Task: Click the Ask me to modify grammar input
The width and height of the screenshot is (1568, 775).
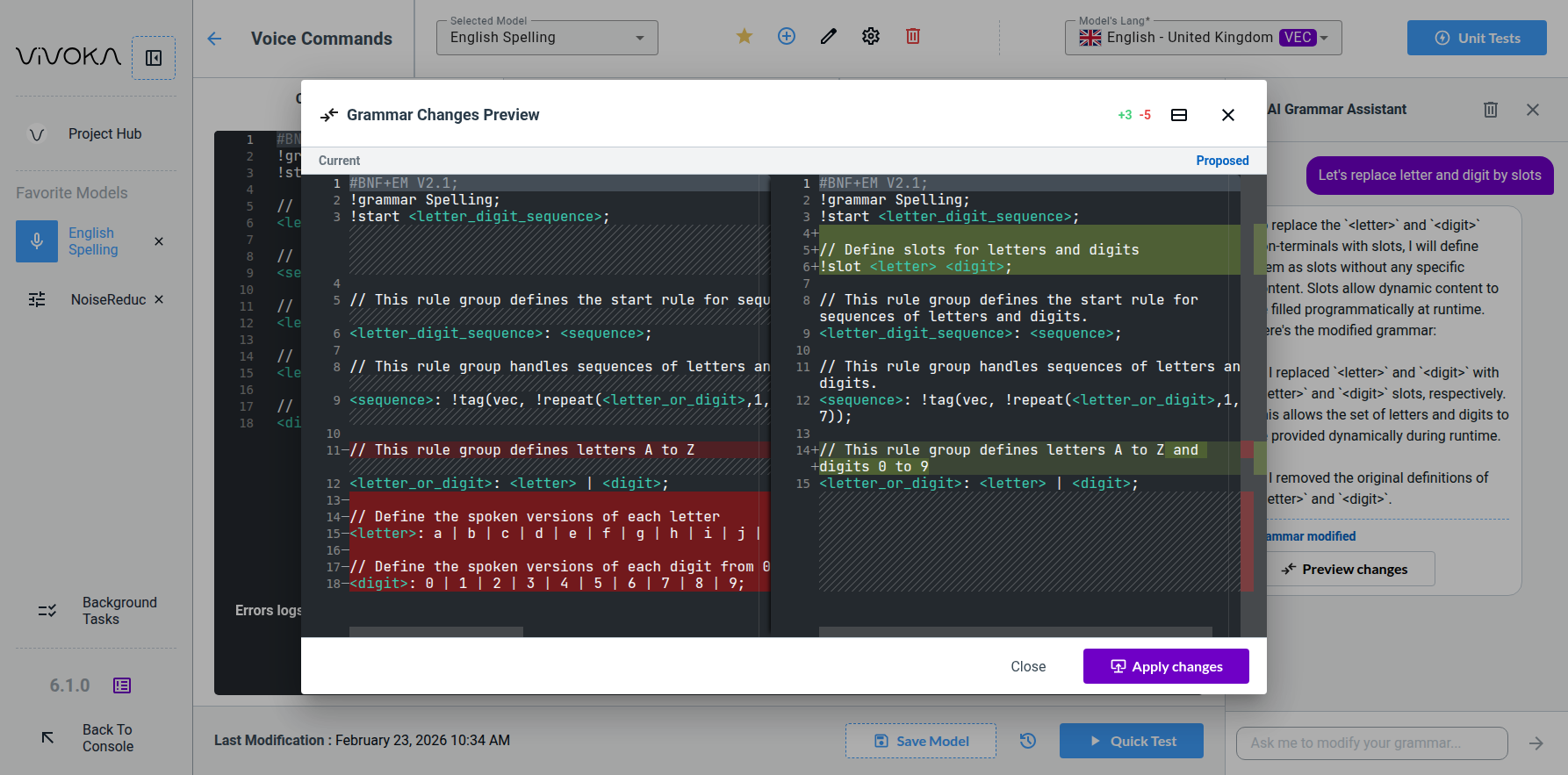Action: [x=1371, y=743]
